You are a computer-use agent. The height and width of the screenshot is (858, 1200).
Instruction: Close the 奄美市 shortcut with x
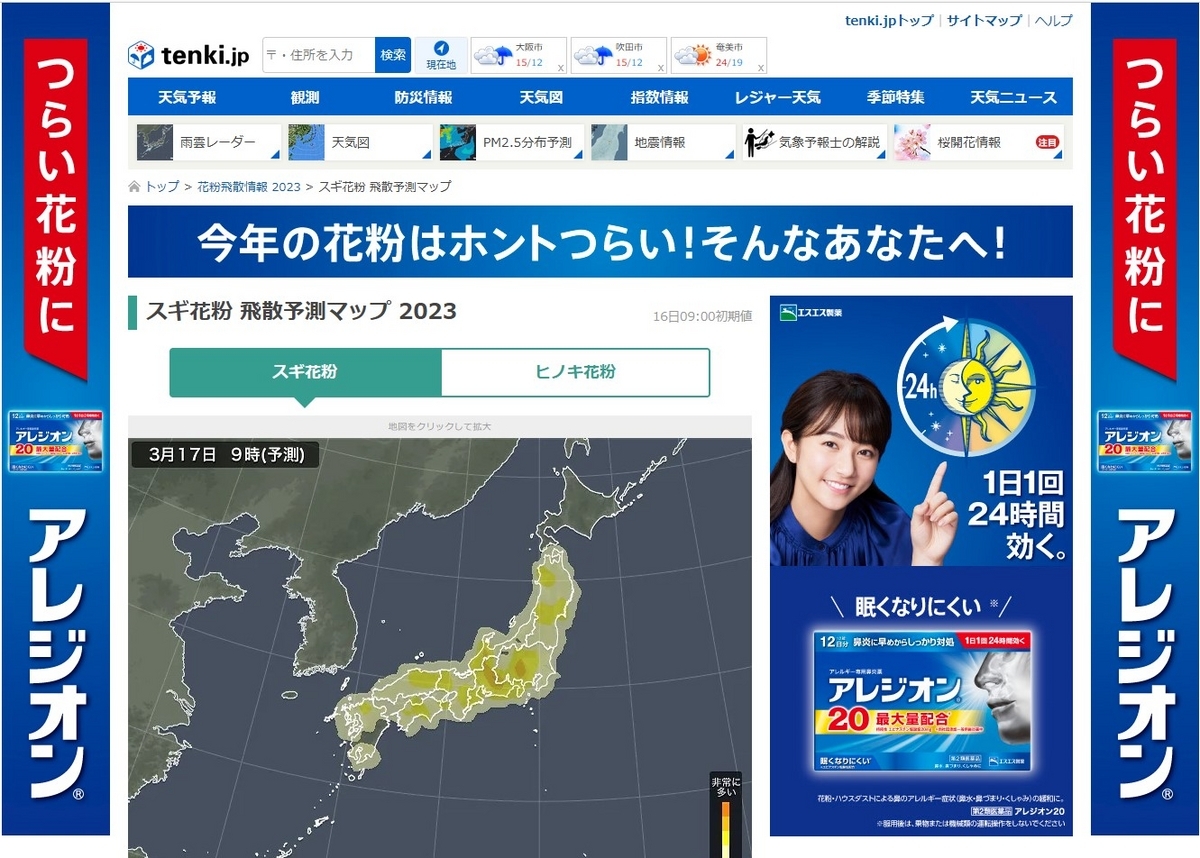pyautogui.click(x=760, y=68)
